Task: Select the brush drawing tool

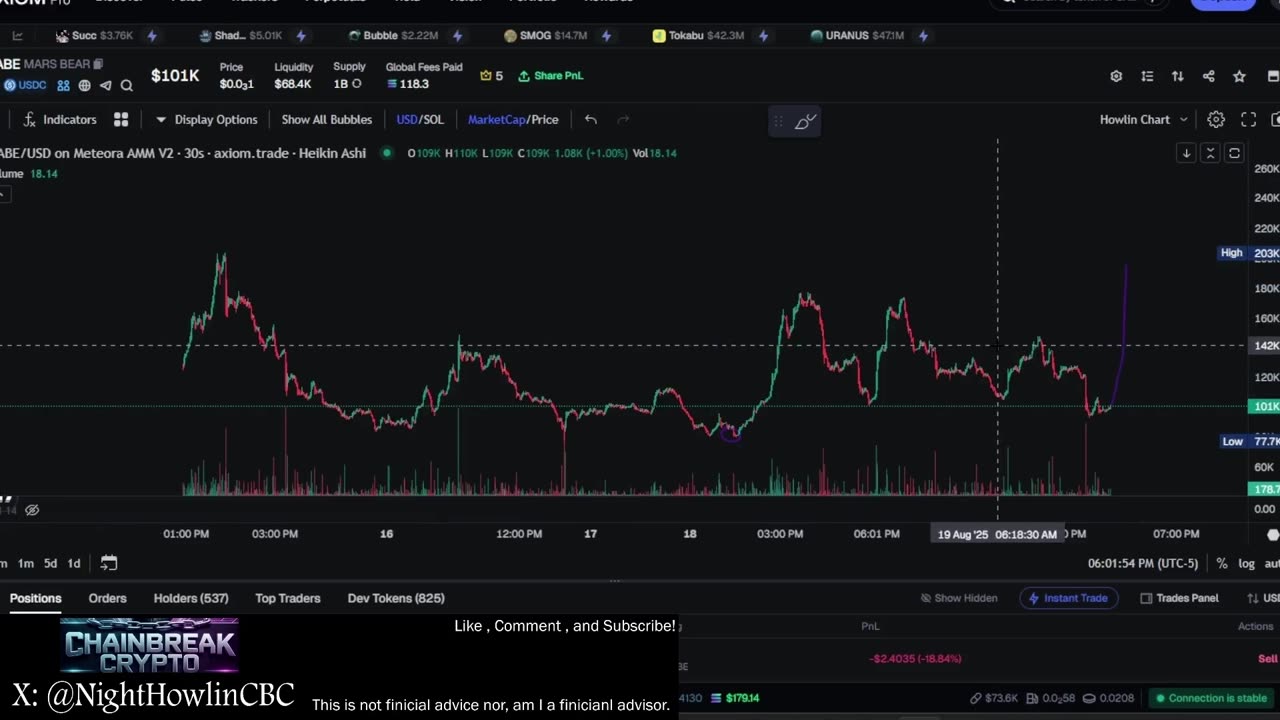Action: click(806, 122)
